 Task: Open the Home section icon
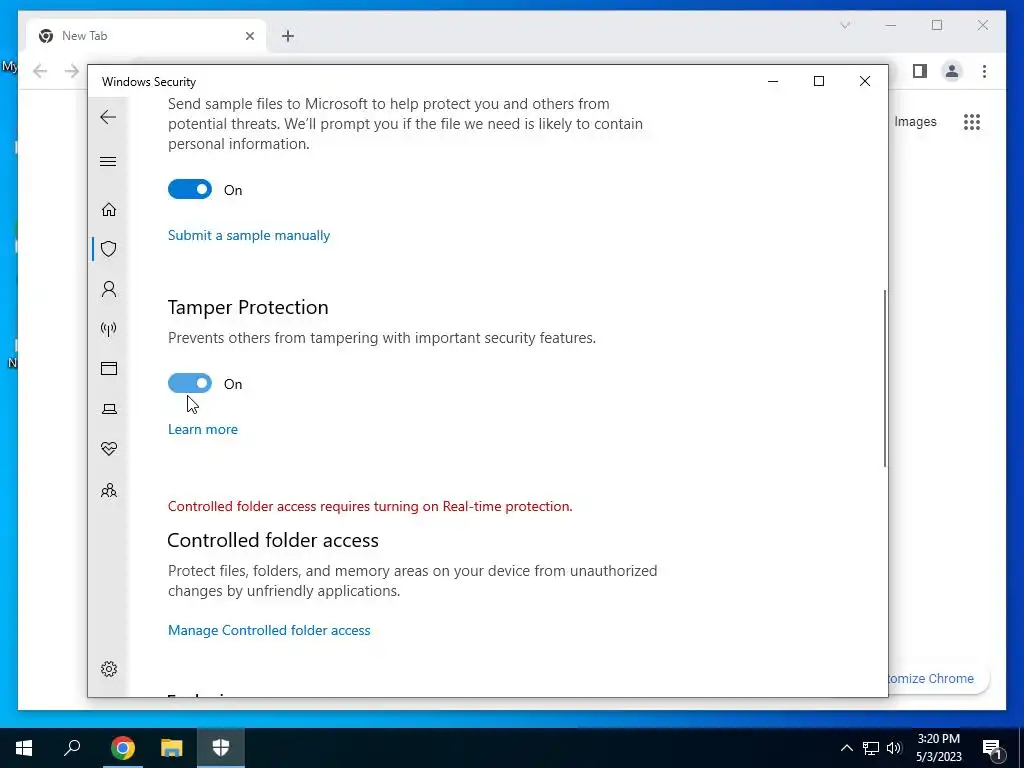pyautogui.click(x=109, y=209)
